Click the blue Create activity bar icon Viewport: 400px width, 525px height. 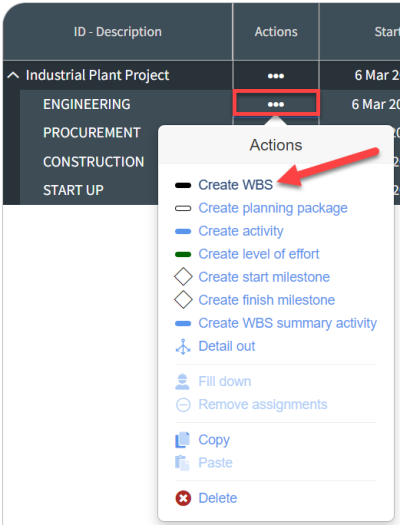click(183, 231)
